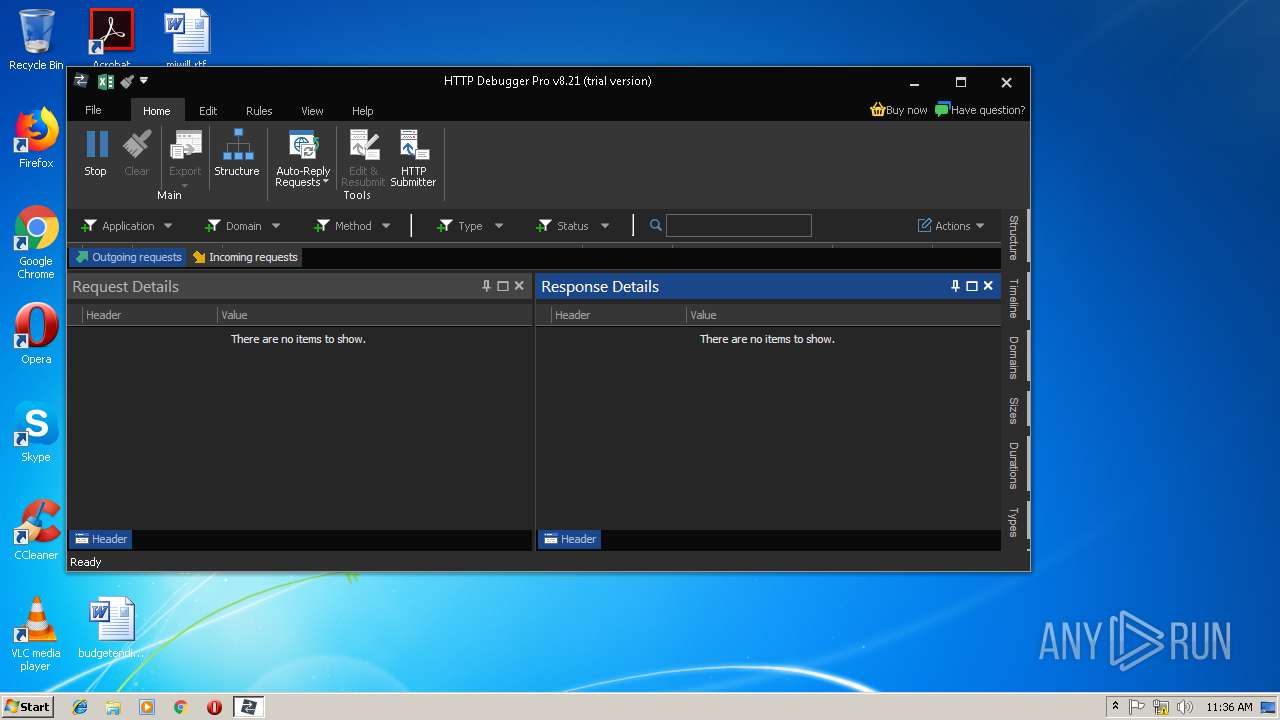
Task: Open the Edit ribbon tab
Action: 208,111
